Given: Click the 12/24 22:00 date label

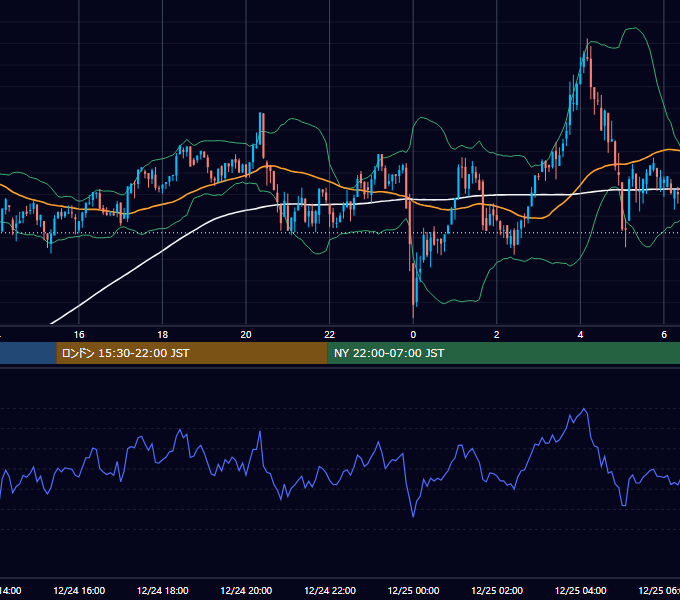Looking at the screenshot, I should (330, 590).
